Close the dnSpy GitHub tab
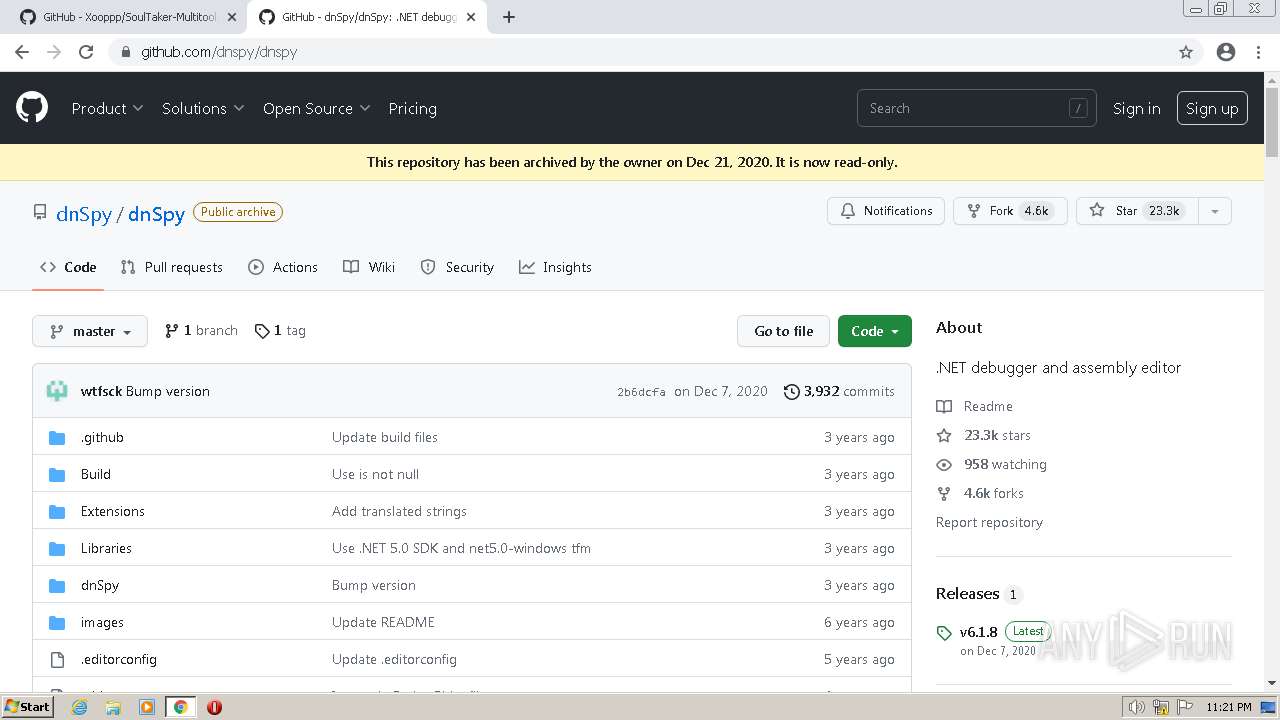Screen dimensions: 1280x720 coord(471,17)
